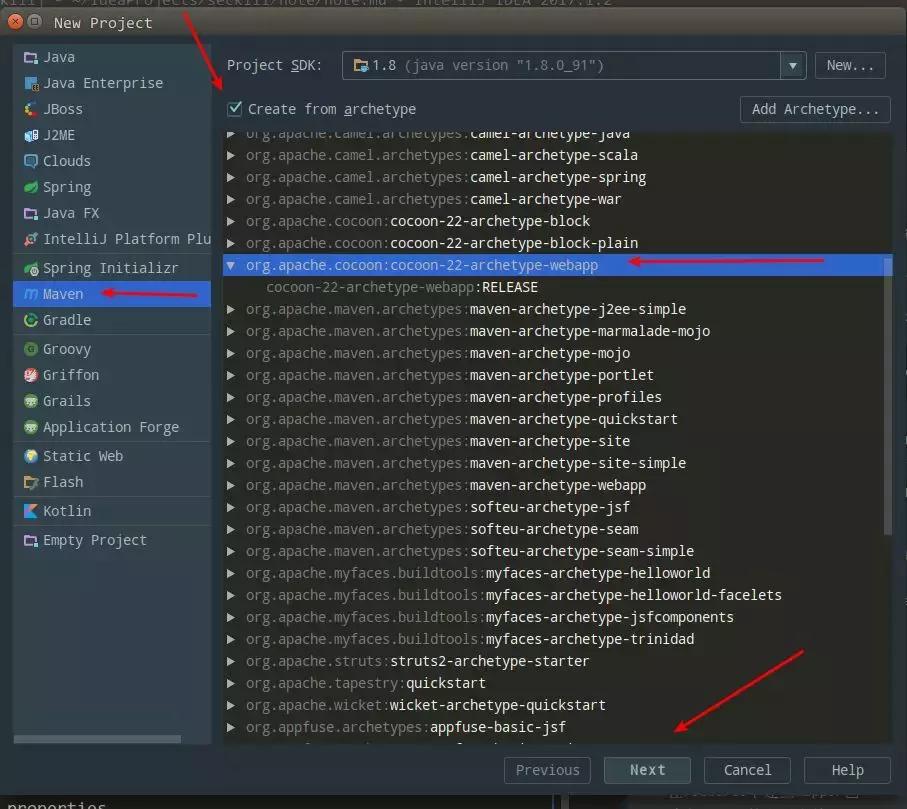Open the Project SDK dropdown
The width and height of the screenshot is (907, 809).
pyautogui.click(x=794, y=66)
